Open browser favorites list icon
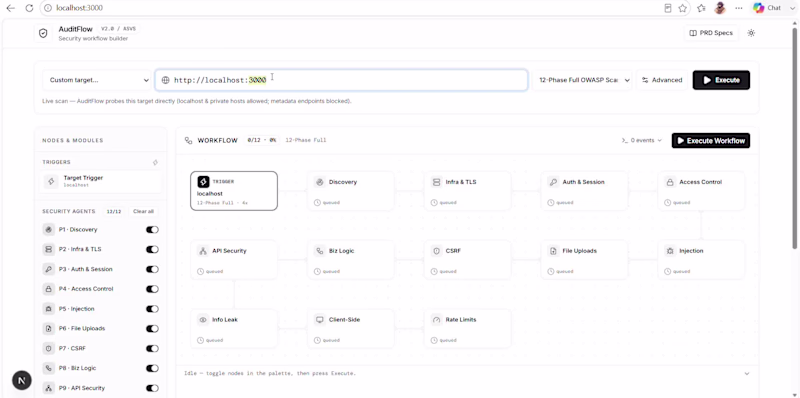This screenshot has width=800, height=398. coord(702,8)
